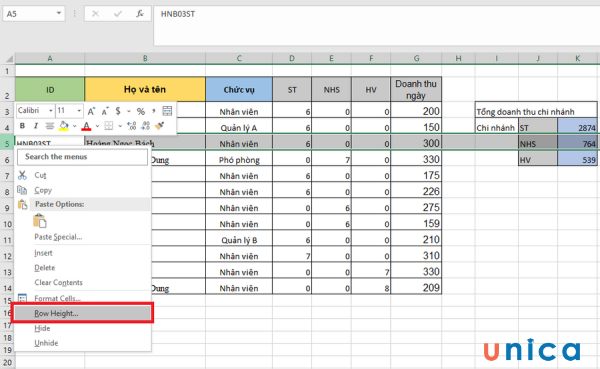Click the Cancel entry X icon
The width and height of the screenshot is (600, 369).
point(96,14)
